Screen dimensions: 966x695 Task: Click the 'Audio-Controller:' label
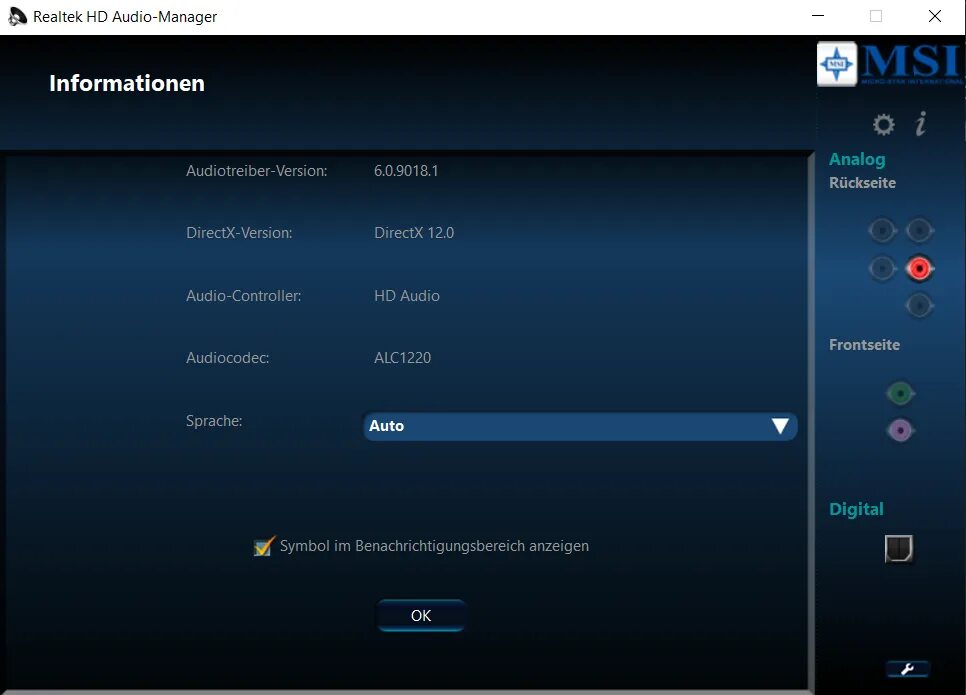tap(243, 296)
